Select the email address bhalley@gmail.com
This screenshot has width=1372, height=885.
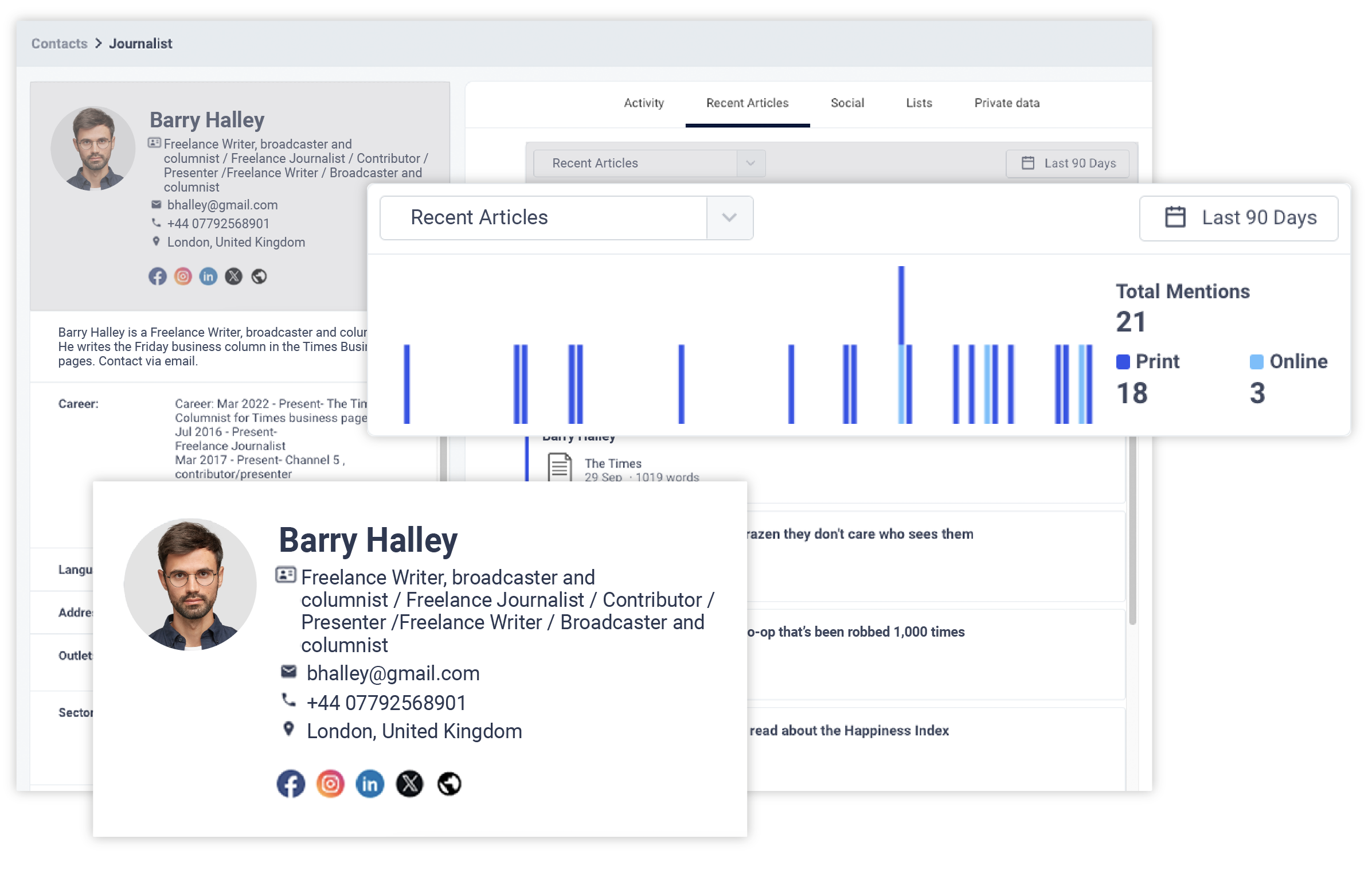point(393,673)
